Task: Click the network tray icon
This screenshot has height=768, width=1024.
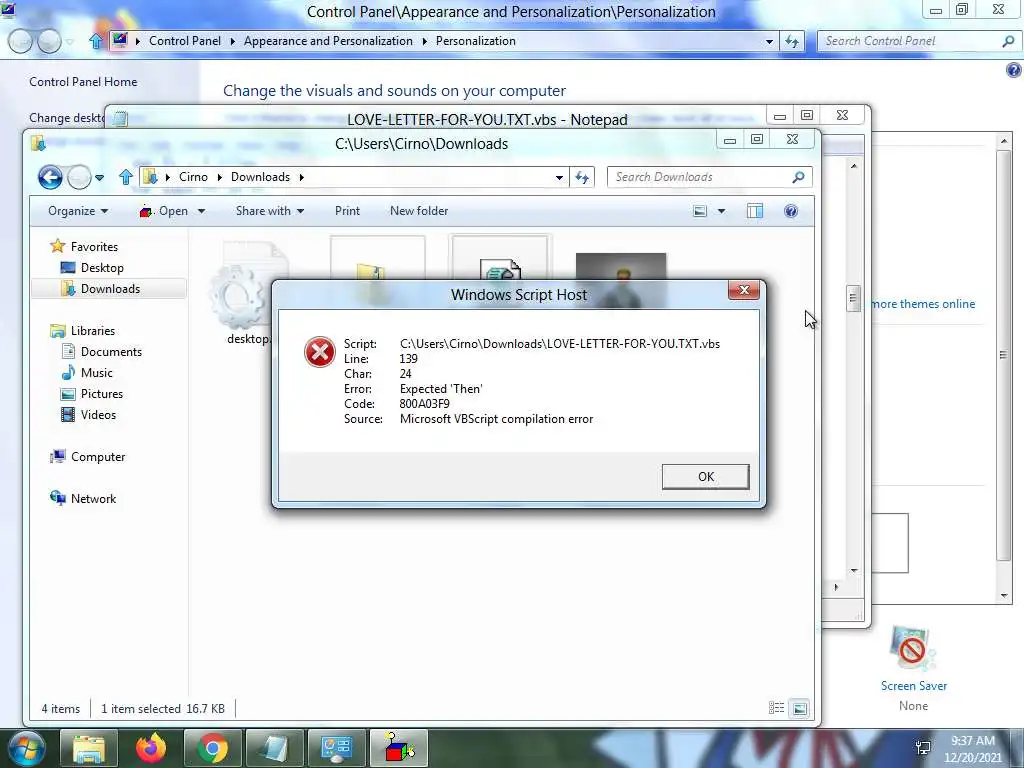Action: [923, 748]
